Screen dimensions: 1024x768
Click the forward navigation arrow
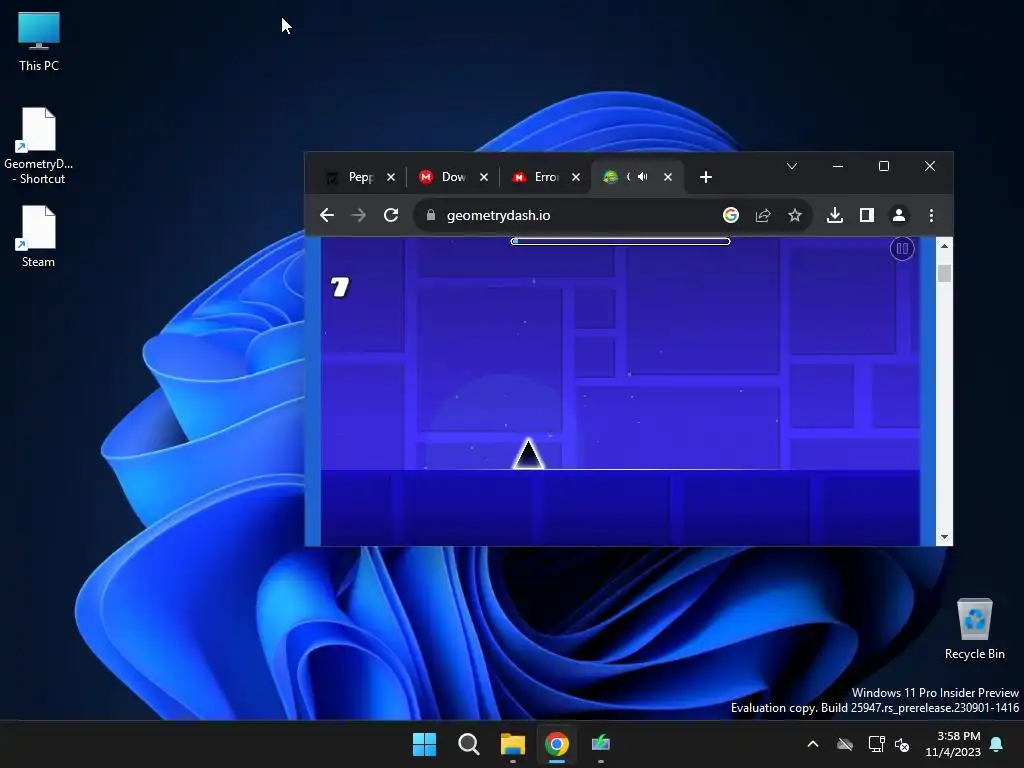click(358, 215)
